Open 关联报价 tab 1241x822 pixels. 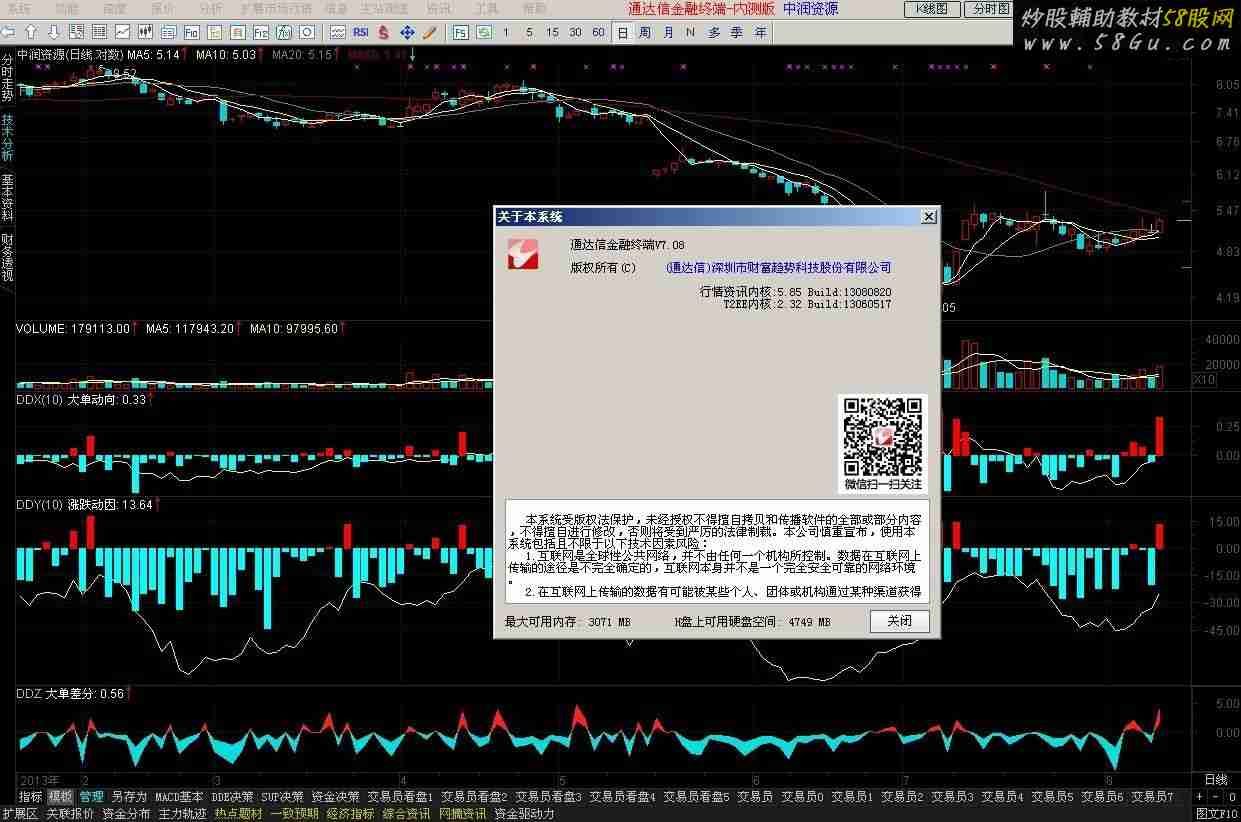coord(70,814)
